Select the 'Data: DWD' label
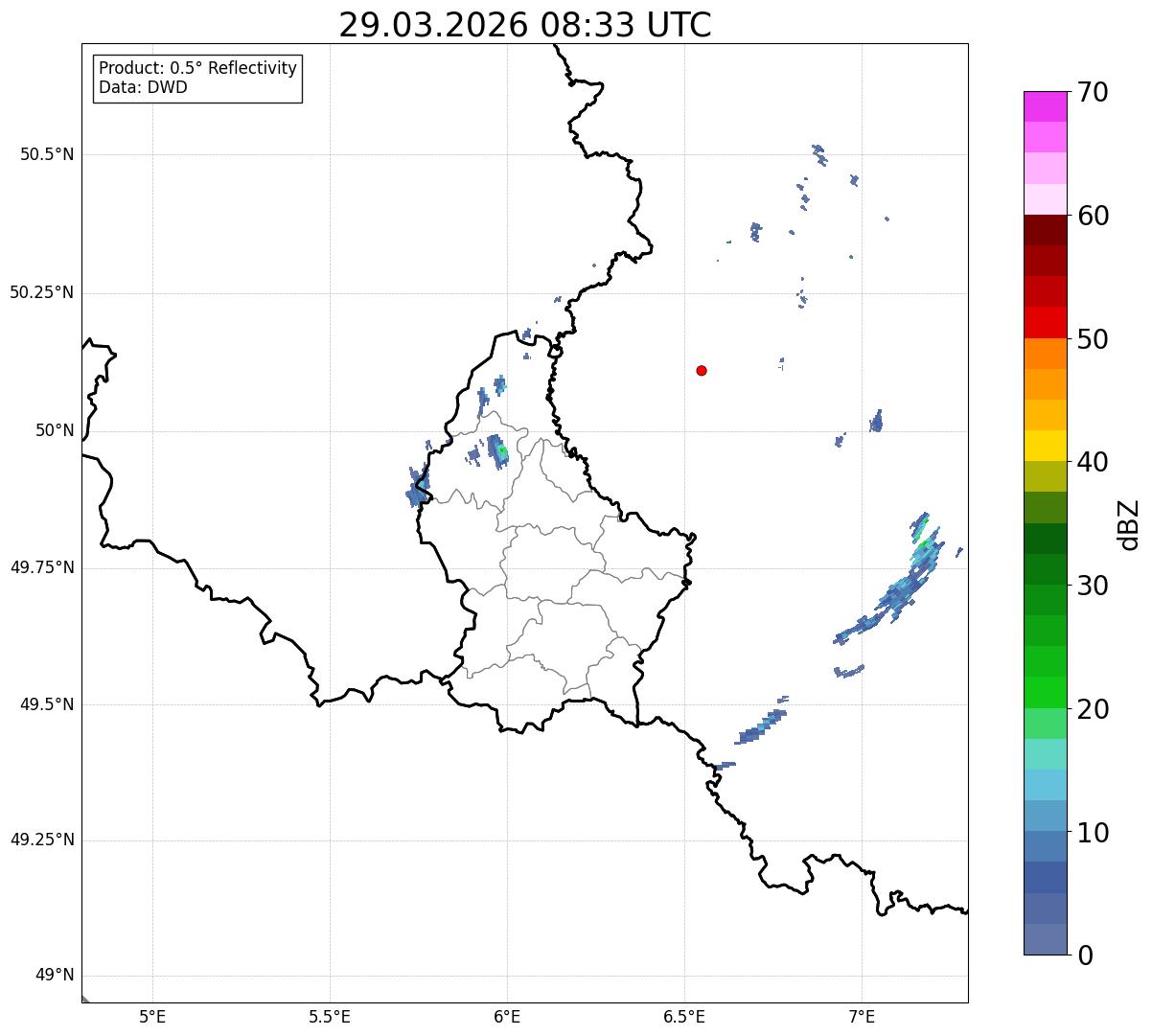 point(143,87)
